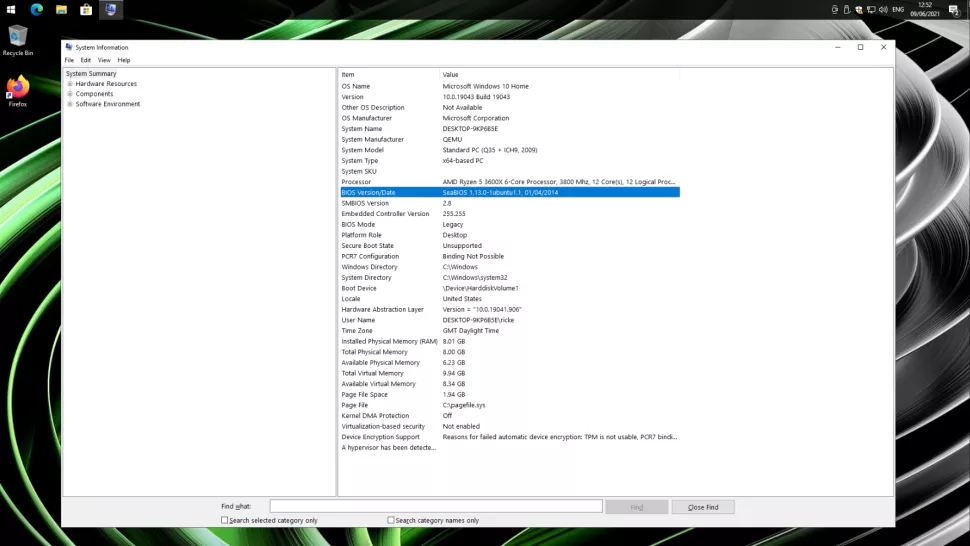Image resolution: width=970 pixels, height=546 pixels.
Task: Open the File menu
Action: (x=69, y=60)
